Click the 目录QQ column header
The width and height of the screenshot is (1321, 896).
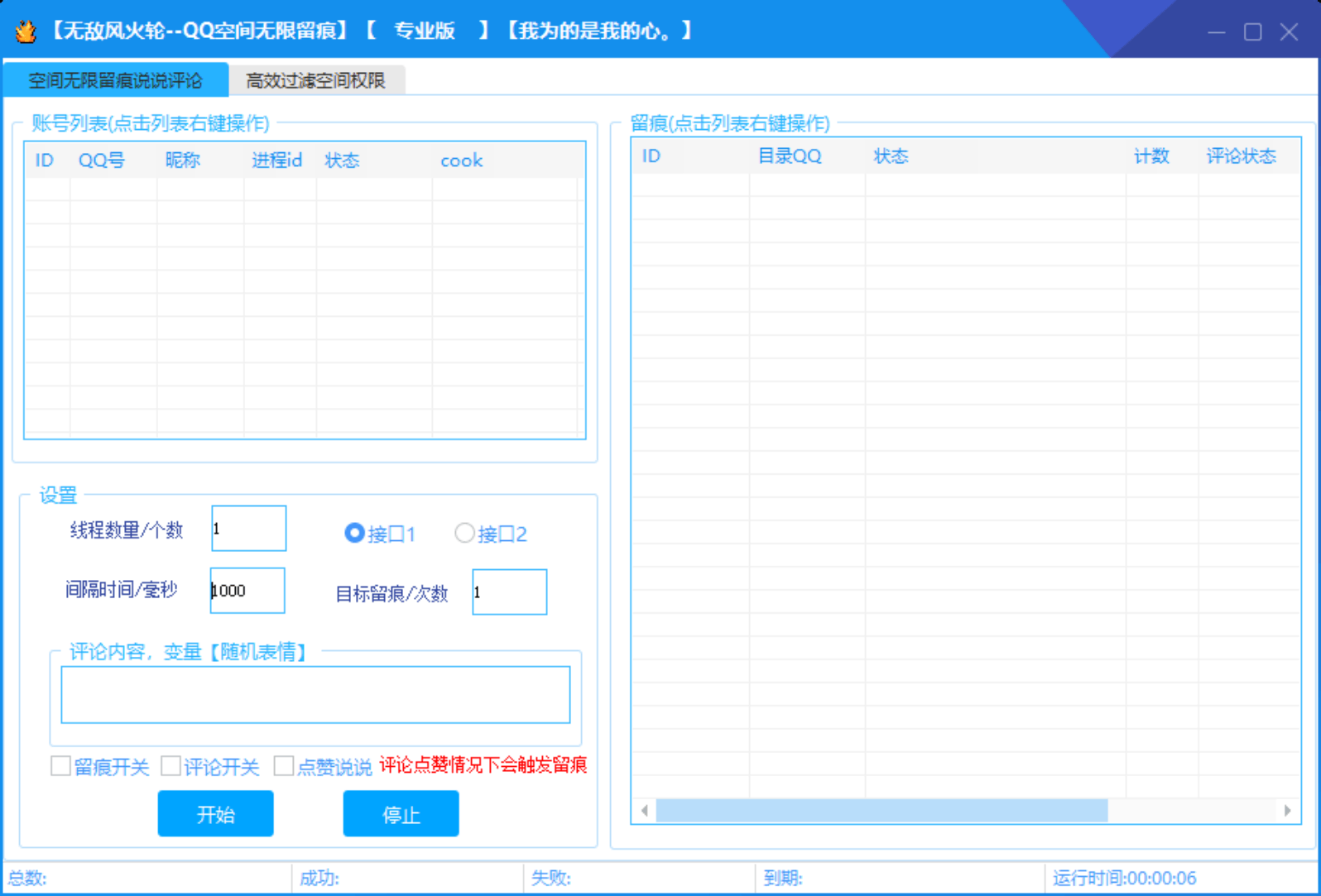pos(807,156)
